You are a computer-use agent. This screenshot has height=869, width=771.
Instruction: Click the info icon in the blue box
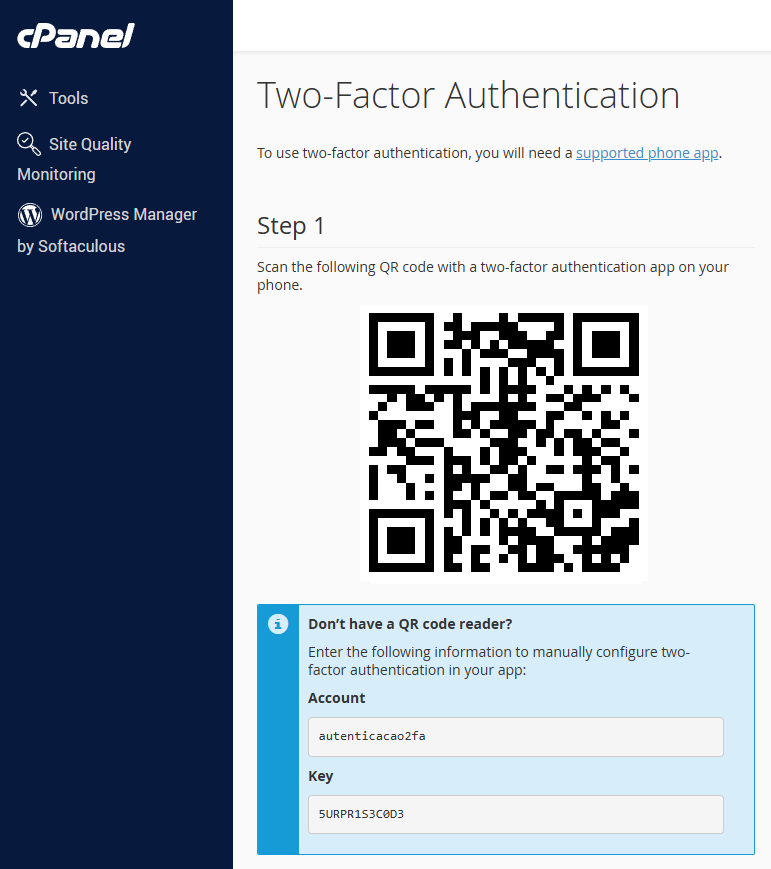[278, 624]
